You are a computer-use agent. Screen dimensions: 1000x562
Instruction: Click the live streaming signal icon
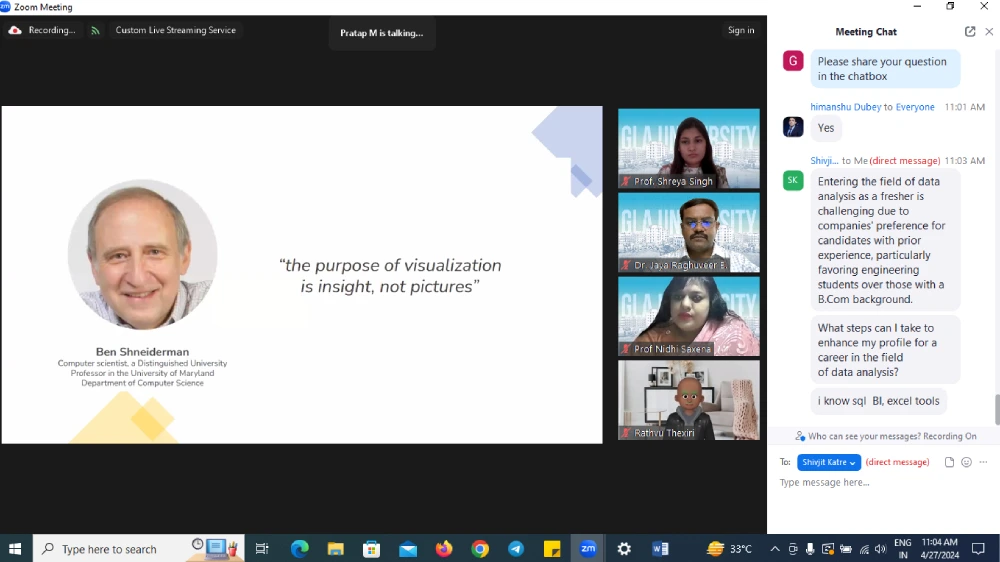point(96,30)
